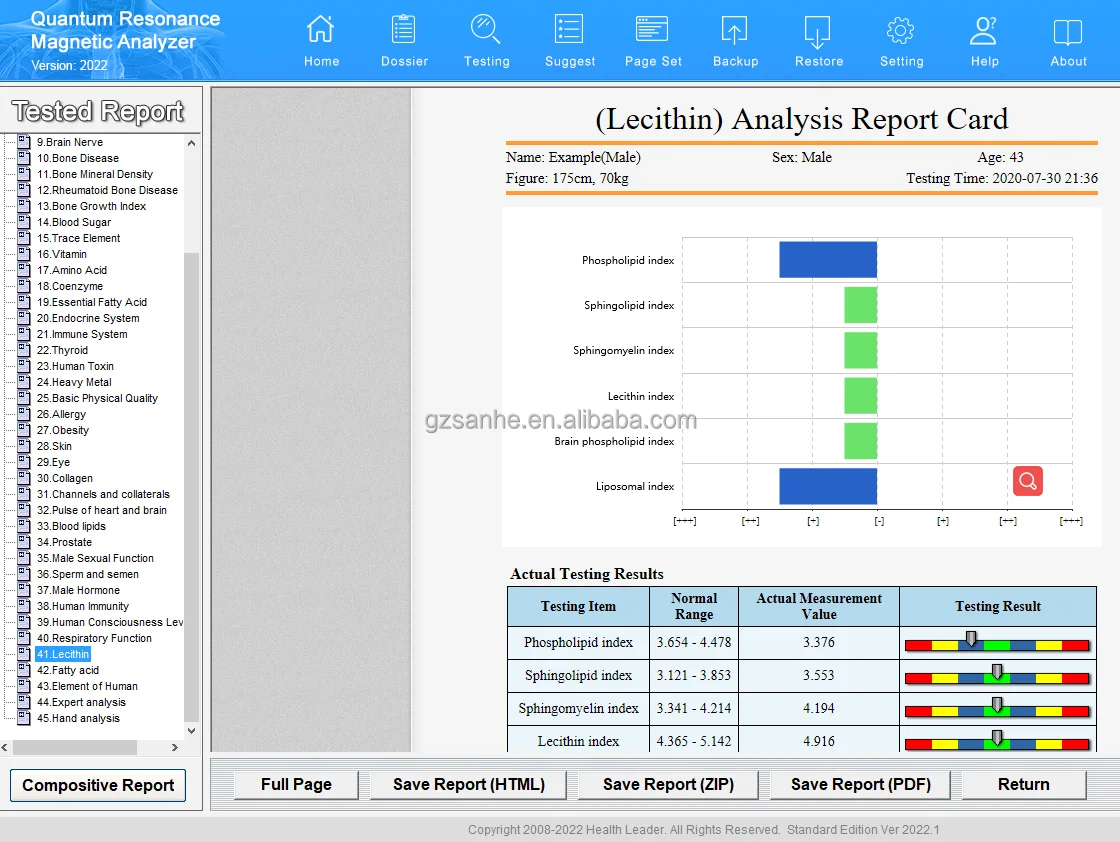Open the Dossier clipboard icon
This screenshot has width=1120, height=842.
tap(404, 31)
